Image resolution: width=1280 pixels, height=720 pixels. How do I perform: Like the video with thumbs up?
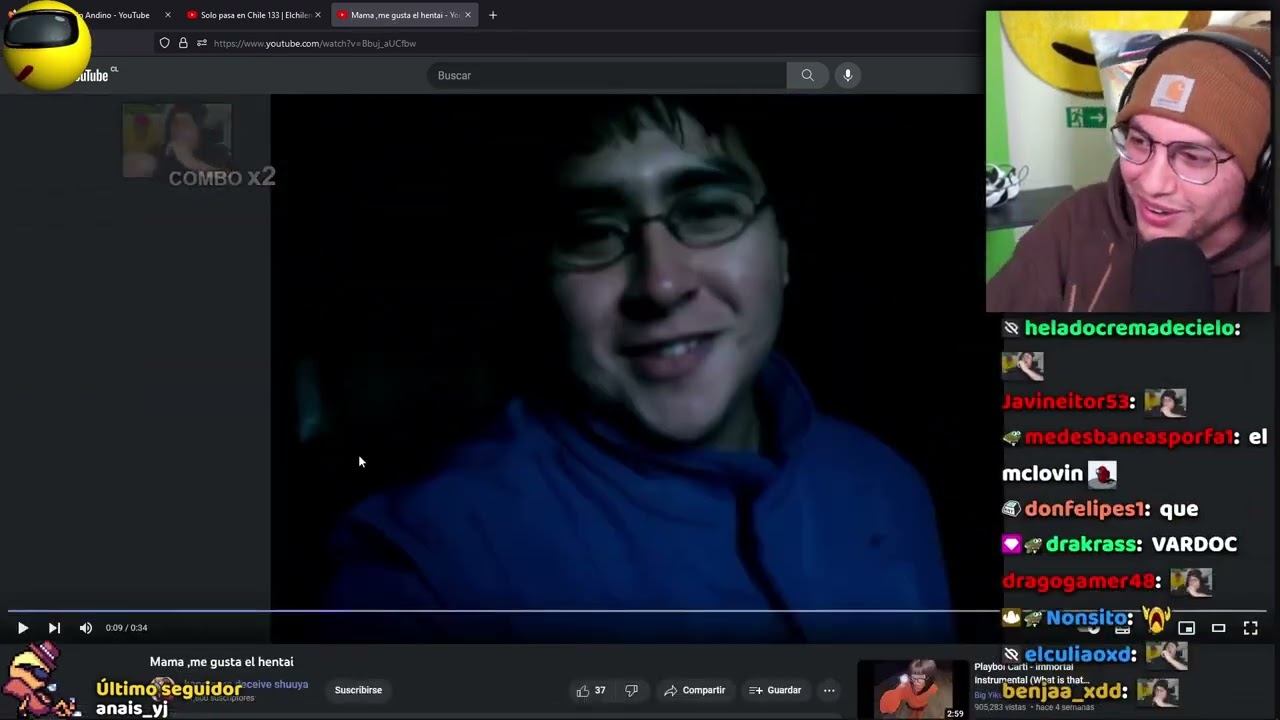pos(591,690)
